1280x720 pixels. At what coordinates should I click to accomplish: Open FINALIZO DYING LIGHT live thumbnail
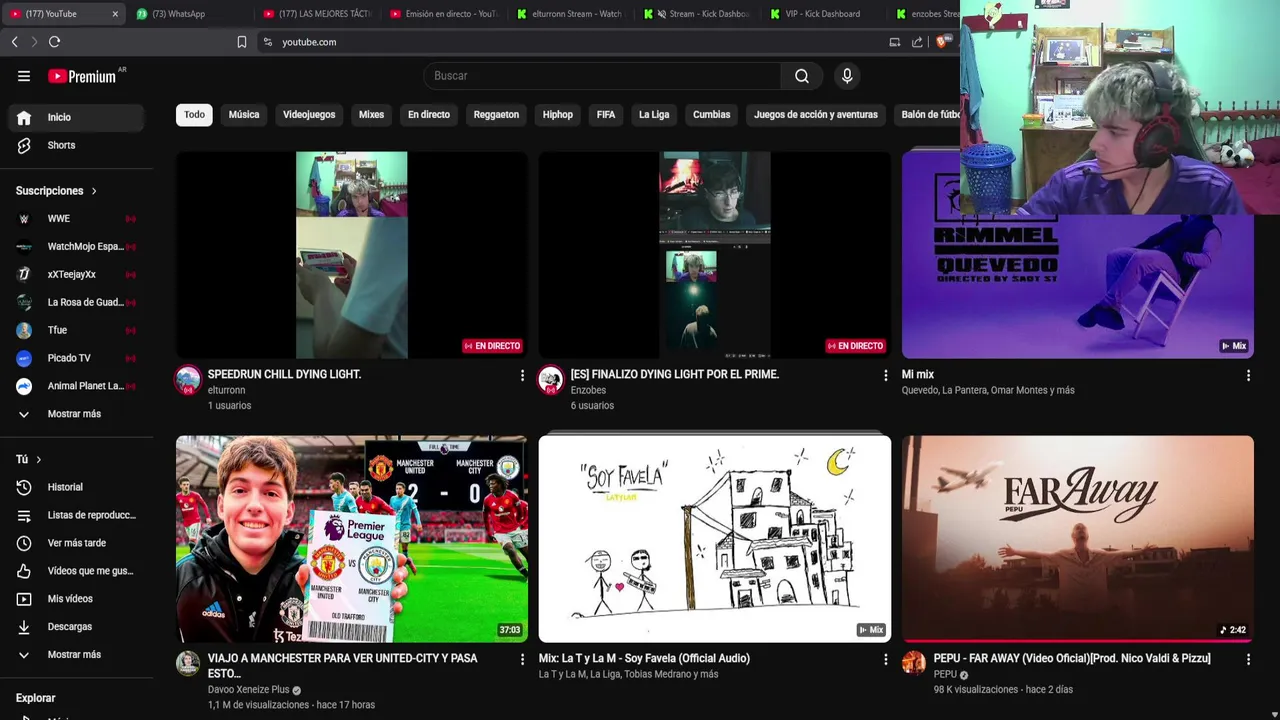click(x=715, y=255)
